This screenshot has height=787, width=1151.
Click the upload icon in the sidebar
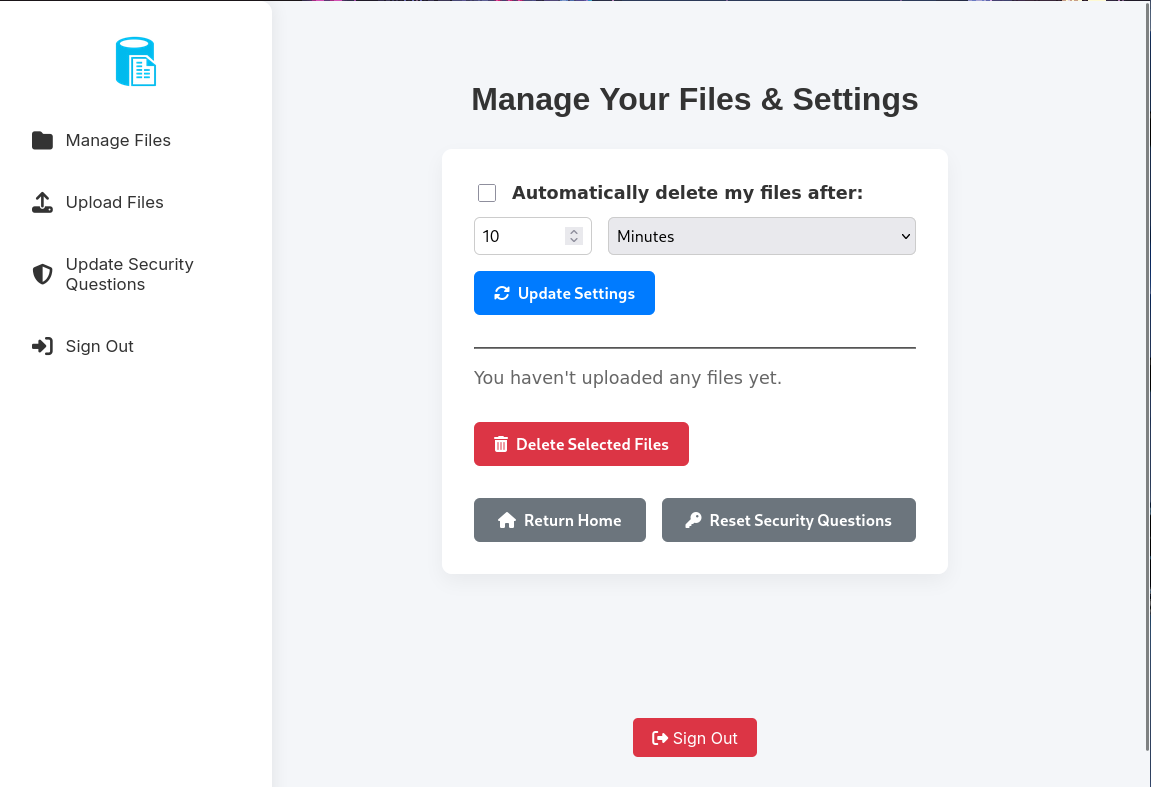[x=42, y=203]
